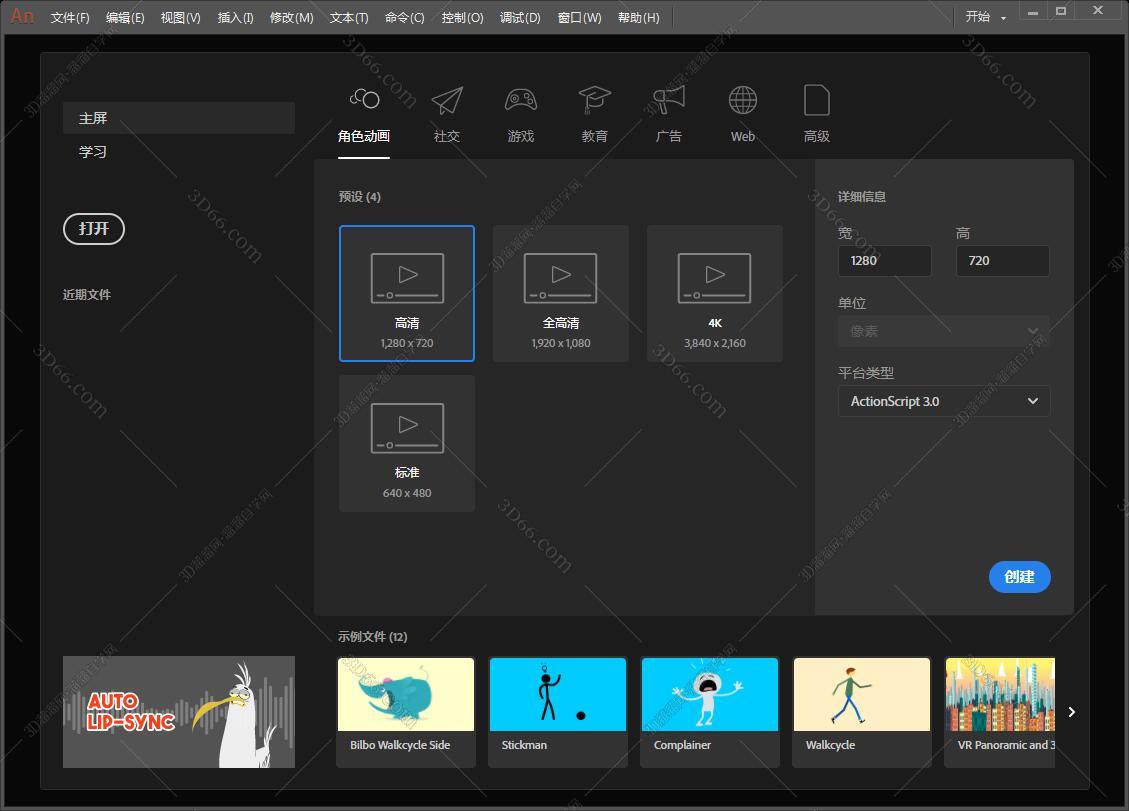Open the Stickman sample file thumbnail
This screenshot has width=1129, height=811.
click(x=557, y=693)
